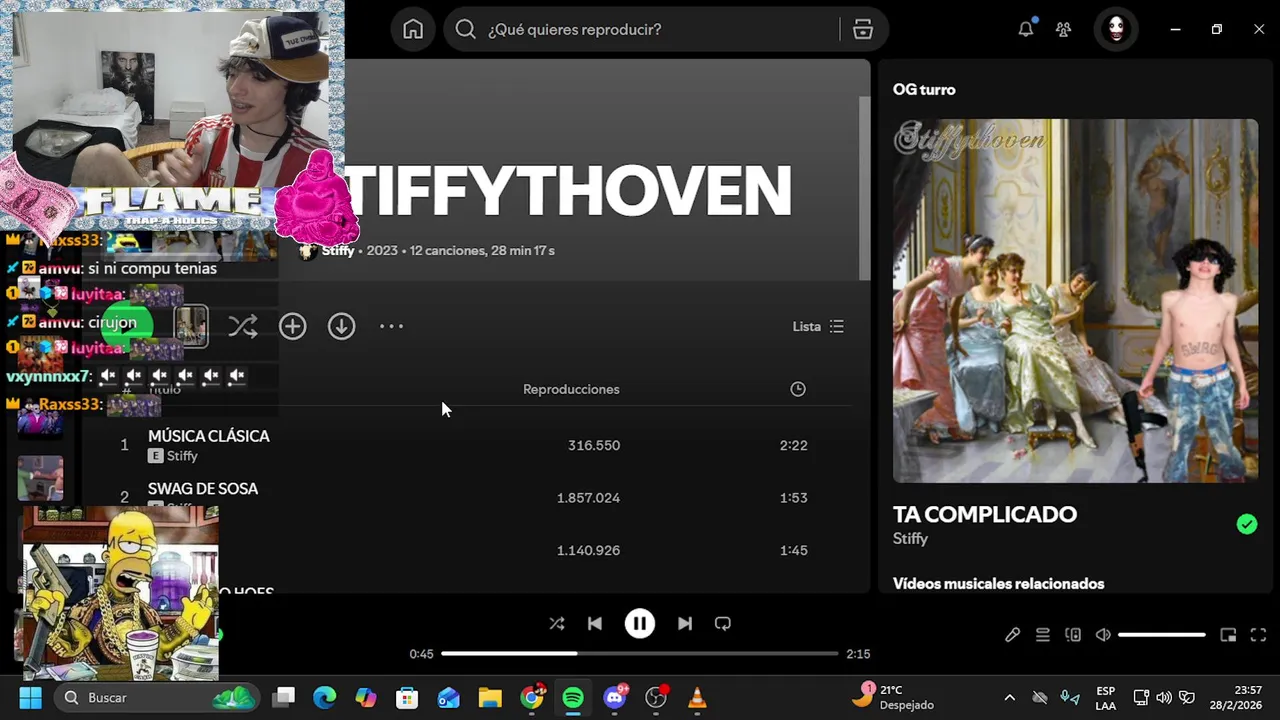Launch Microsoft Edge from taskbar
Image resolution: width=1280 pixels, height=720 pixels.
[x=325, y=697]
